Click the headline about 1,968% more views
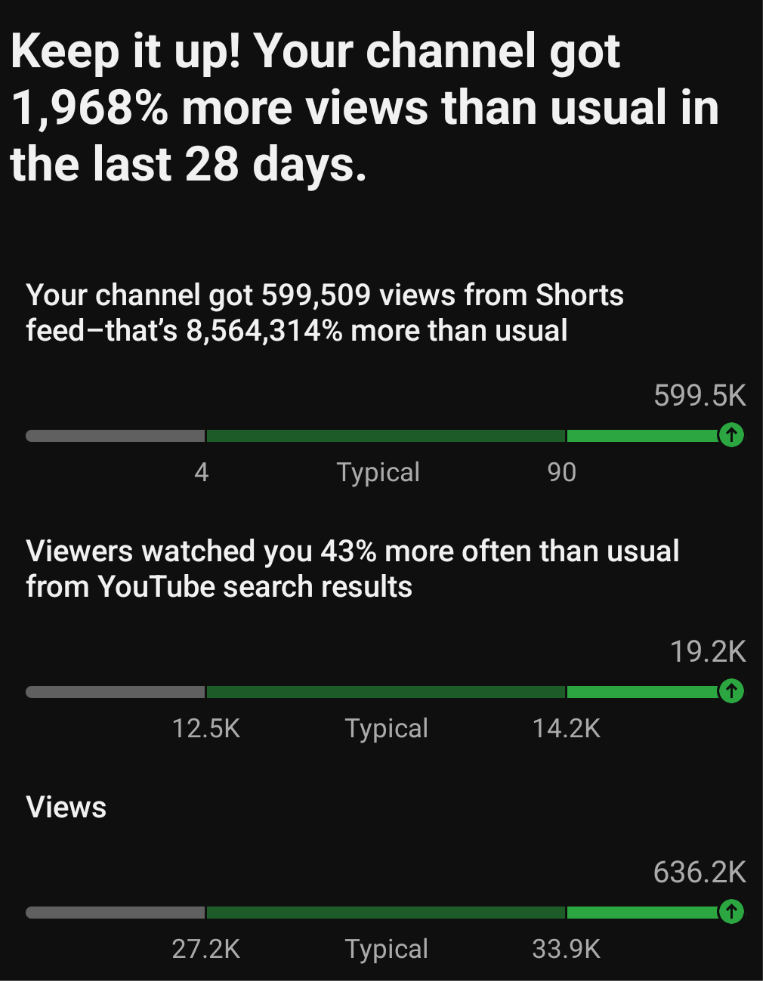763x981 pixels. (x=365, y=108)
